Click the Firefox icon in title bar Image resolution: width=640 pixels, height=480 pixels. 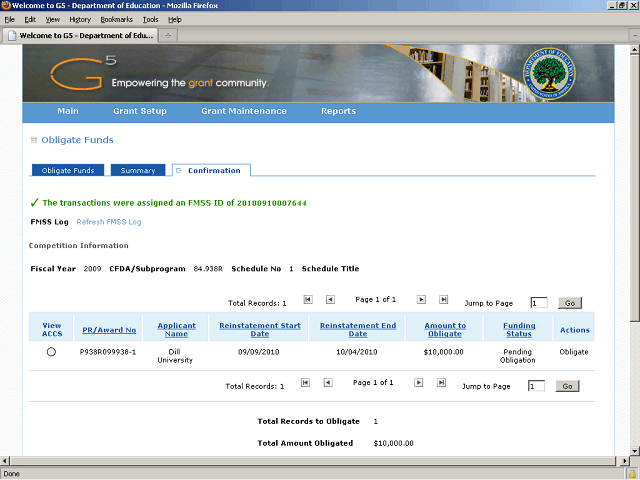5,5
